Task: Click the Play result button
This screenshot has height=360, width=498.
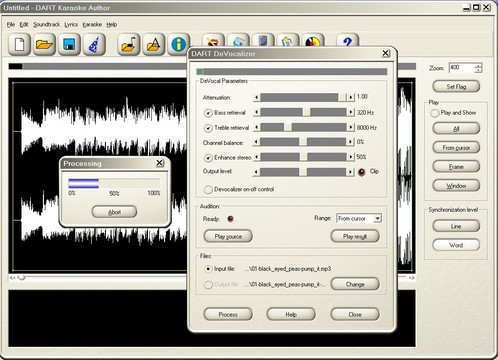Action: point(355,236)
